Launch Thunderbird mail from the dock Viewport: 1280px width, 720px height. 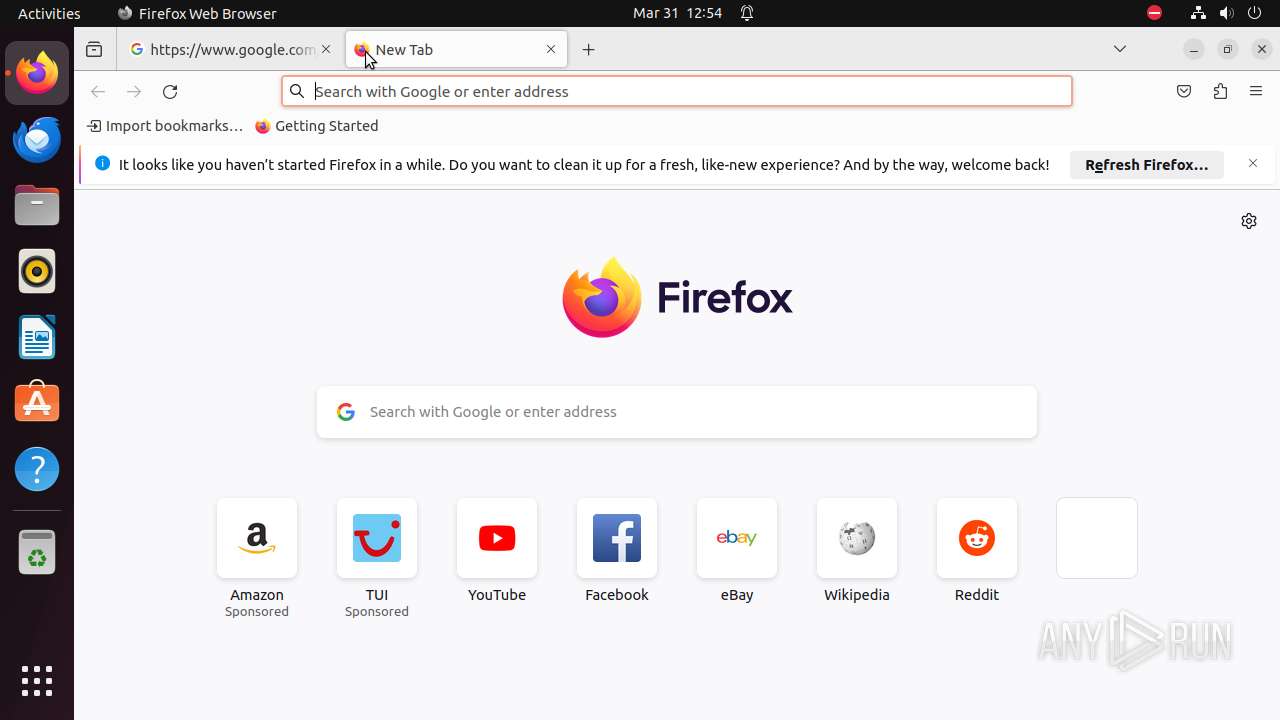(x=37, y=139)
